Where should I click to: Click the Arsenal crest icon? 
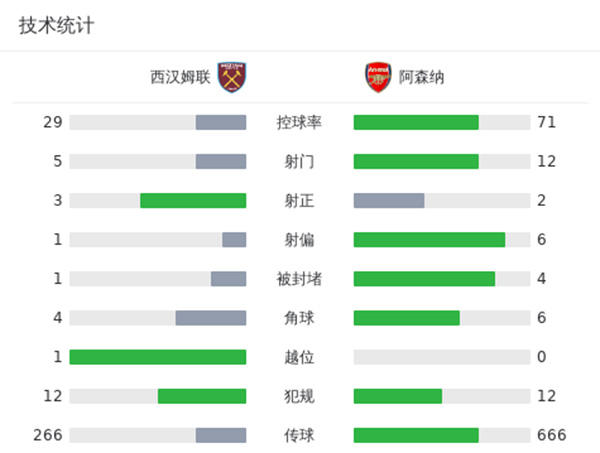point(378,77)
